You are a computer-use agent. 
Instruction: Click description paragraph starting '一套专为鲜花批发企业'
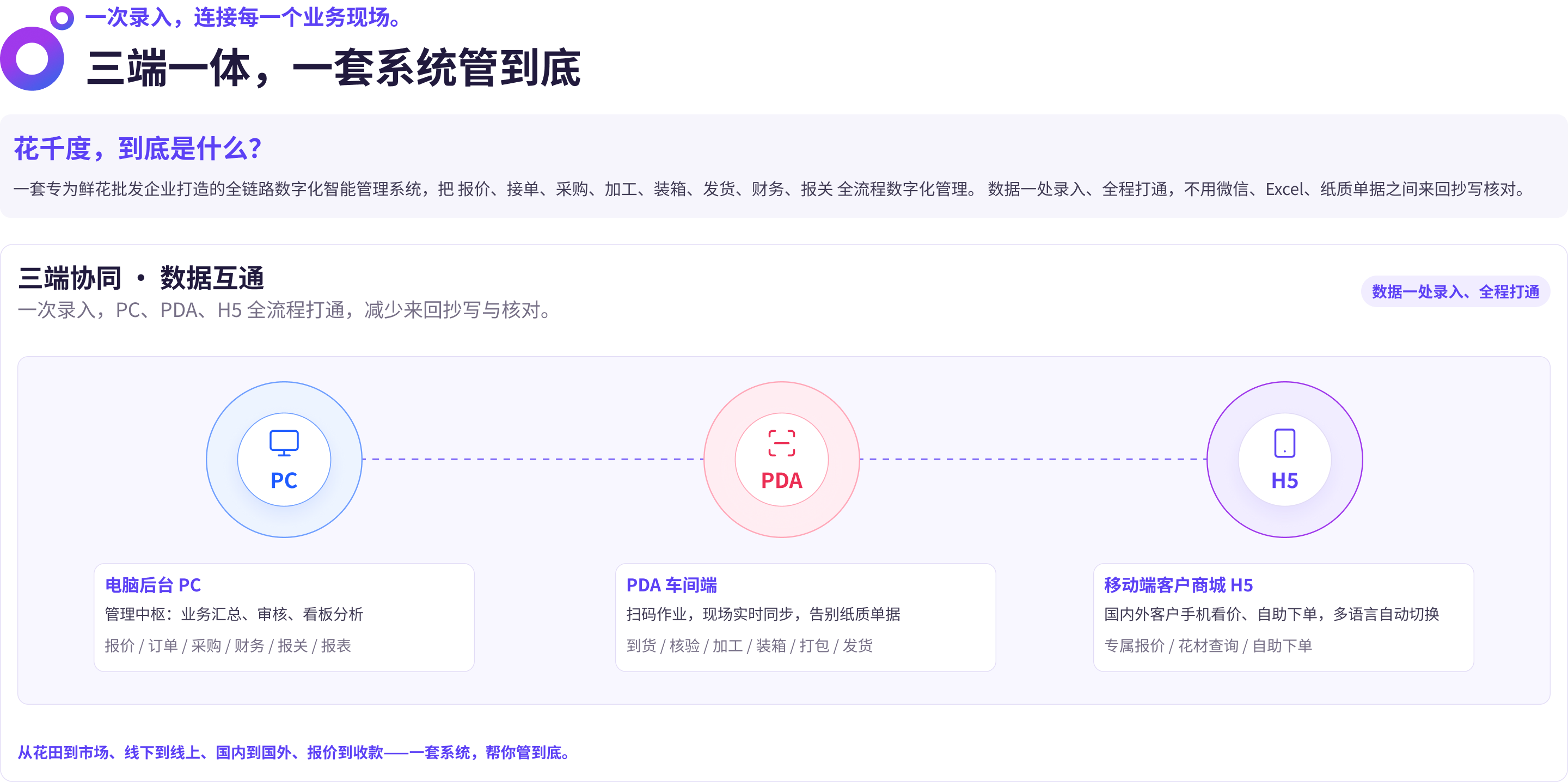[x=769, y=189]
